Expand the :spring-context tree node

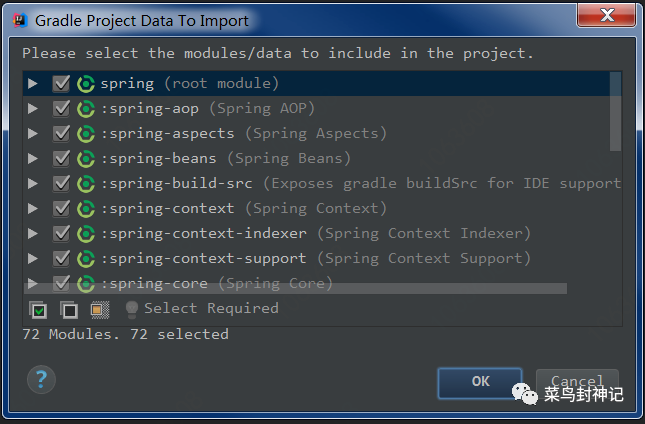pyautogui.click(x=32, y=209)
